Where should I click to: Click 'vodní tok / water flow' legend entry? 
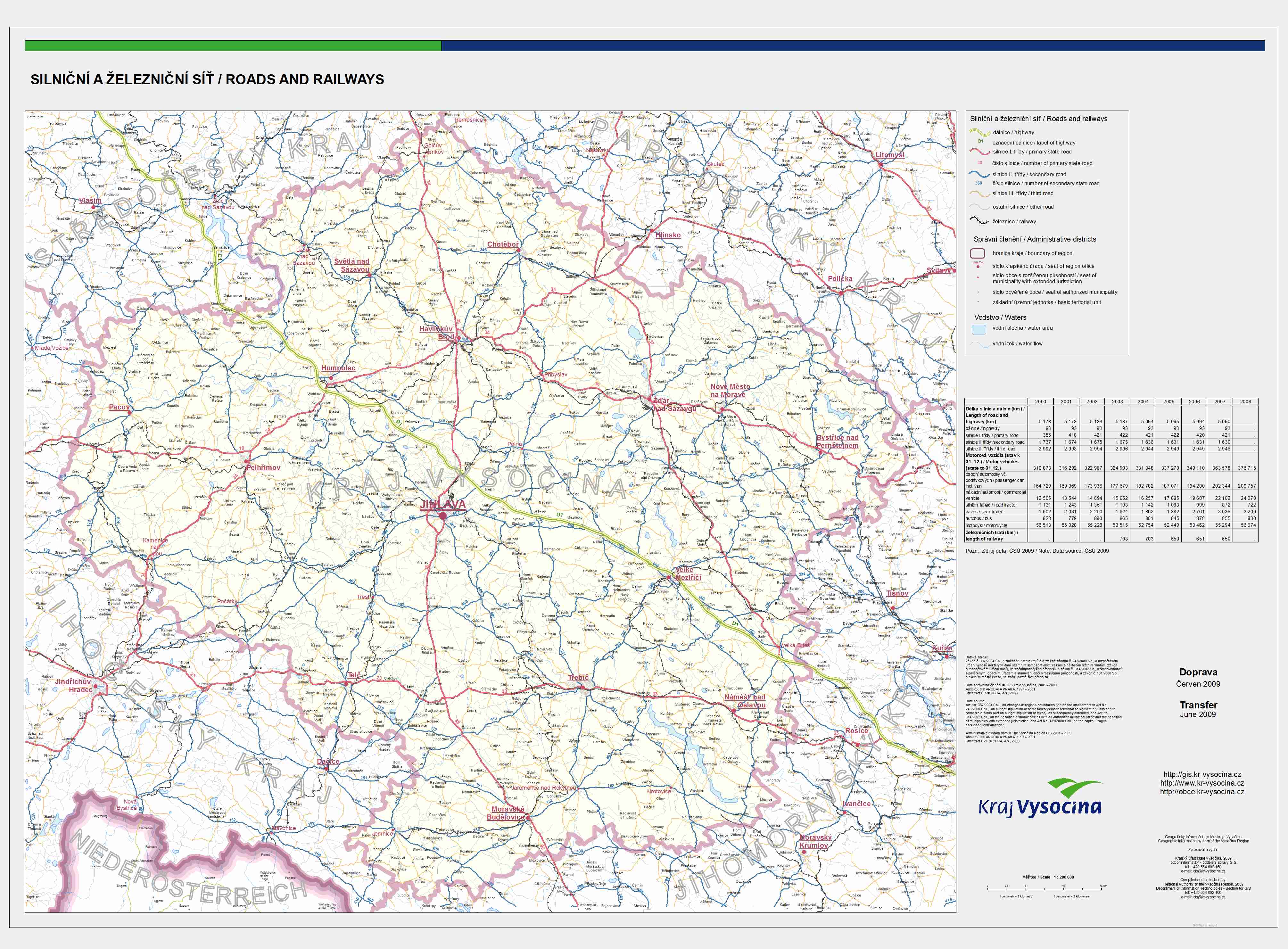pyautogui.click(x=1017, y=343)
